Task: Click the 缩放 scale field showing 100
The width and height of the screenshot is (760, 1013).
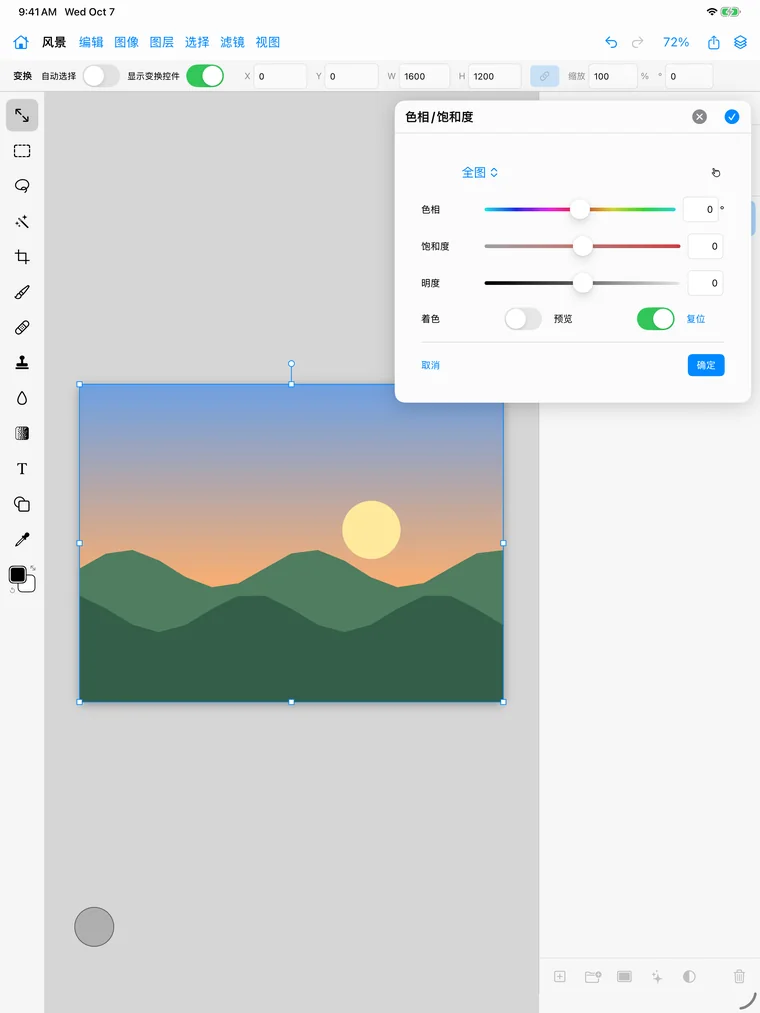Action: [613, 76]
